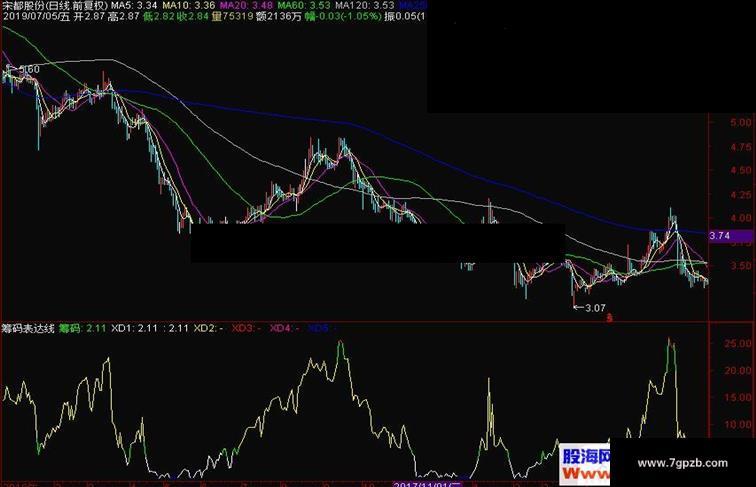Click the red XD3: - label

(246, 328)
